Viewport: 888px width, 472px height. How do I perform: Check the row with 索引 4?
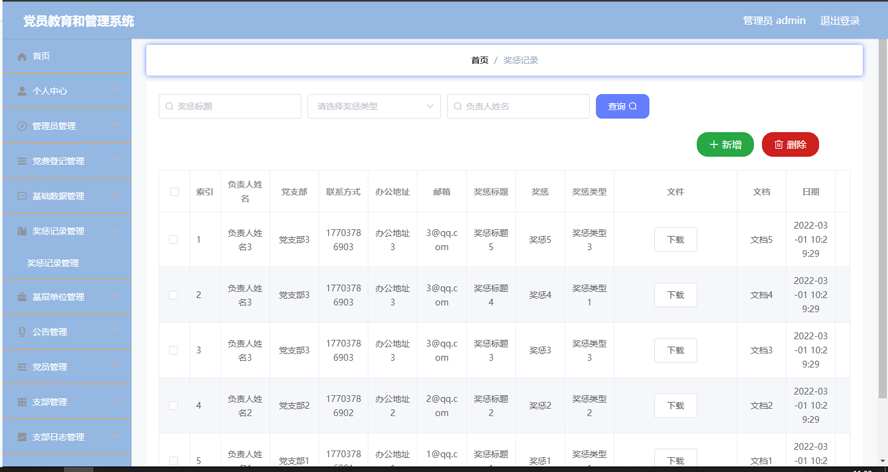[173, 406]
